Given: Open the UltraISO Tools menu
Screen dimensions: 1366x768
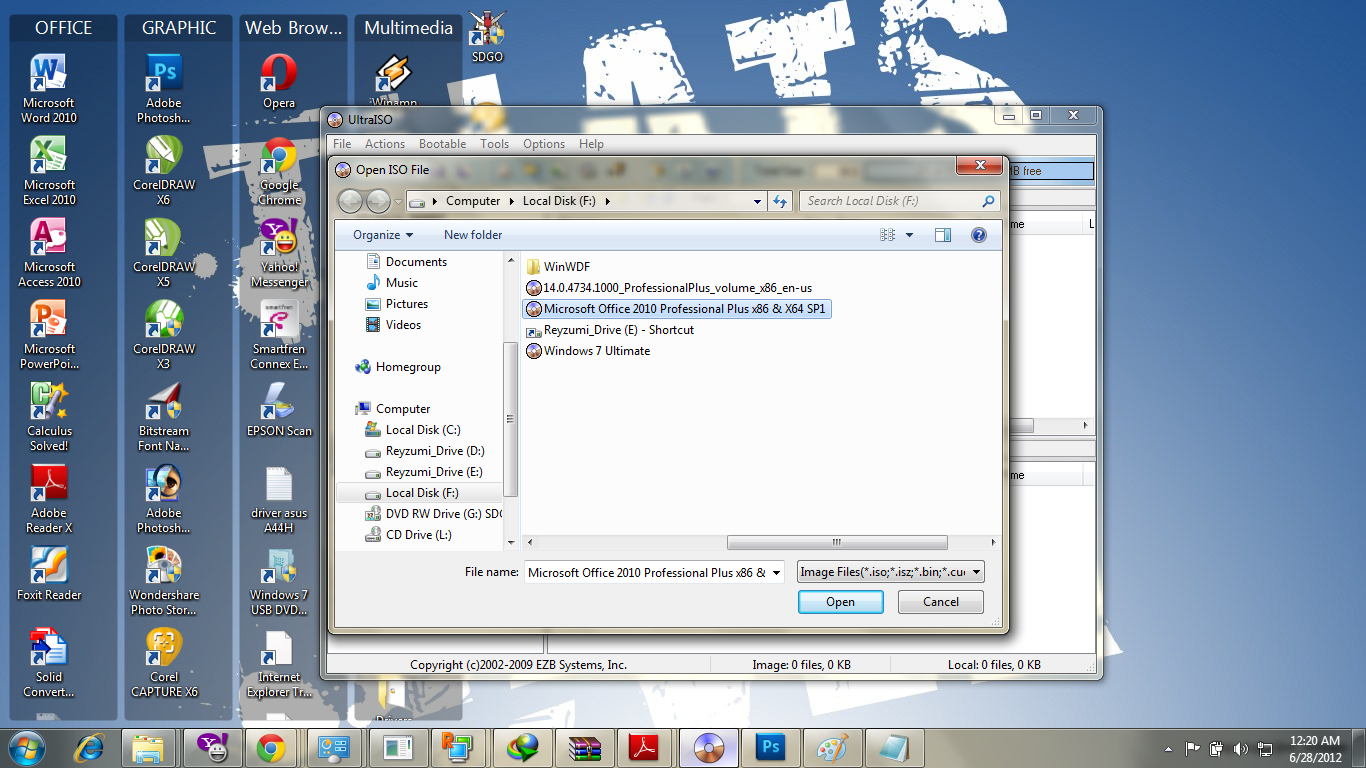Looking at the screenshot, I should click(x=494, y=144).
